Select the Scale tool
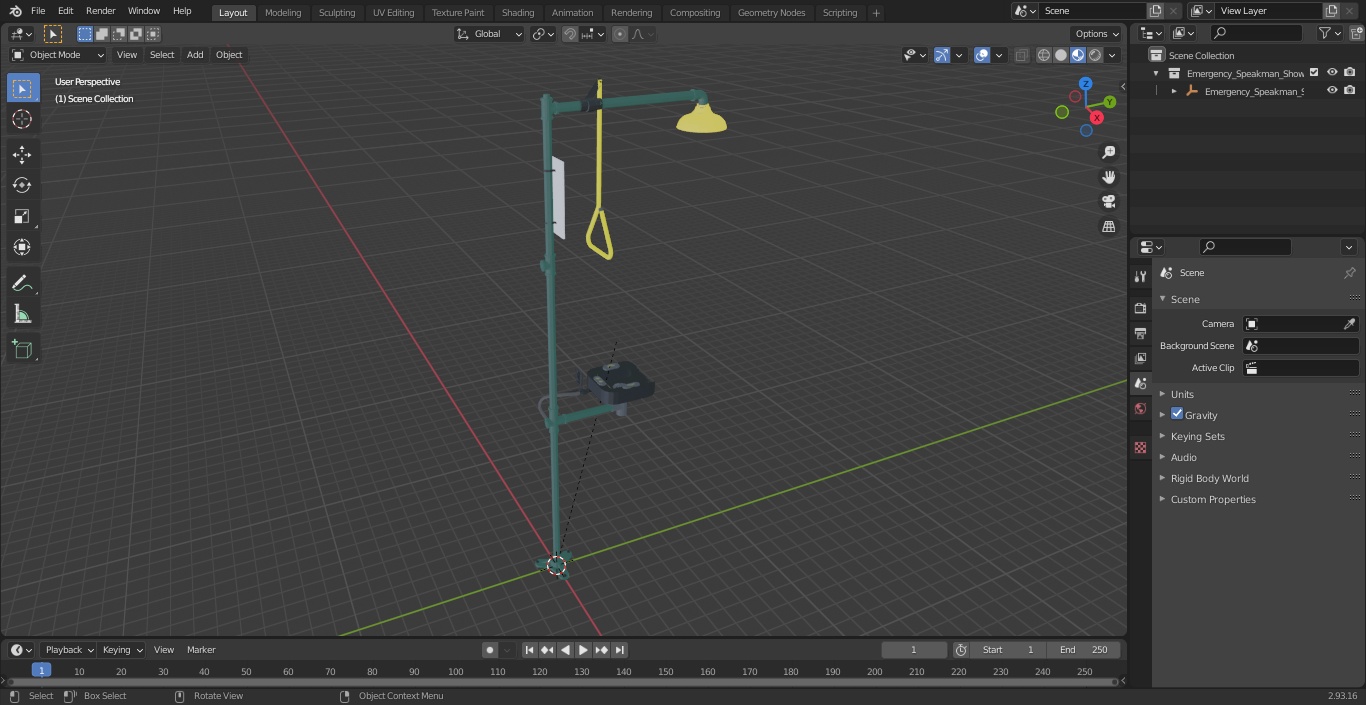 (22, 216)
